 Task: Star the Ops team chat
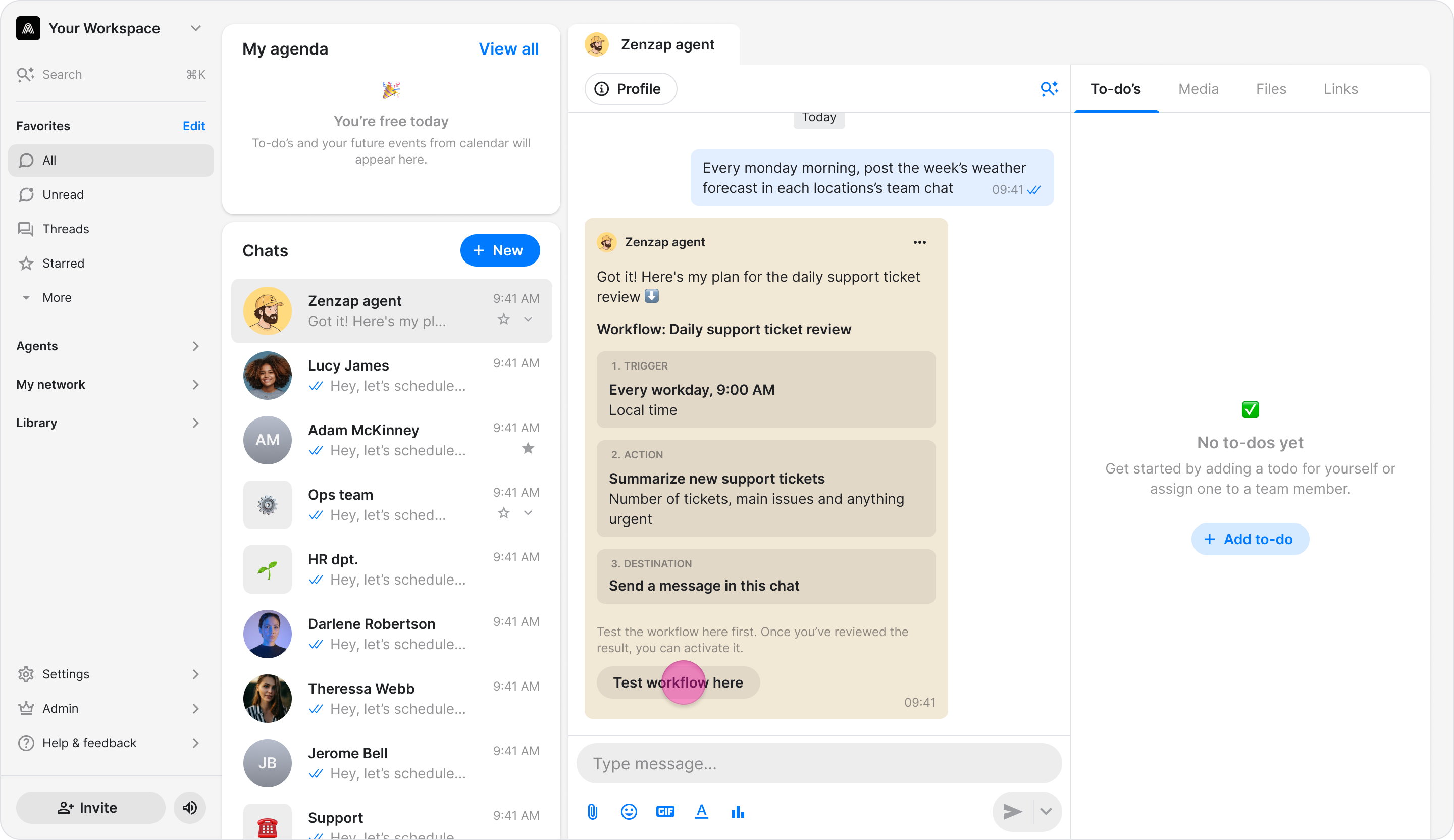(504, 513)
